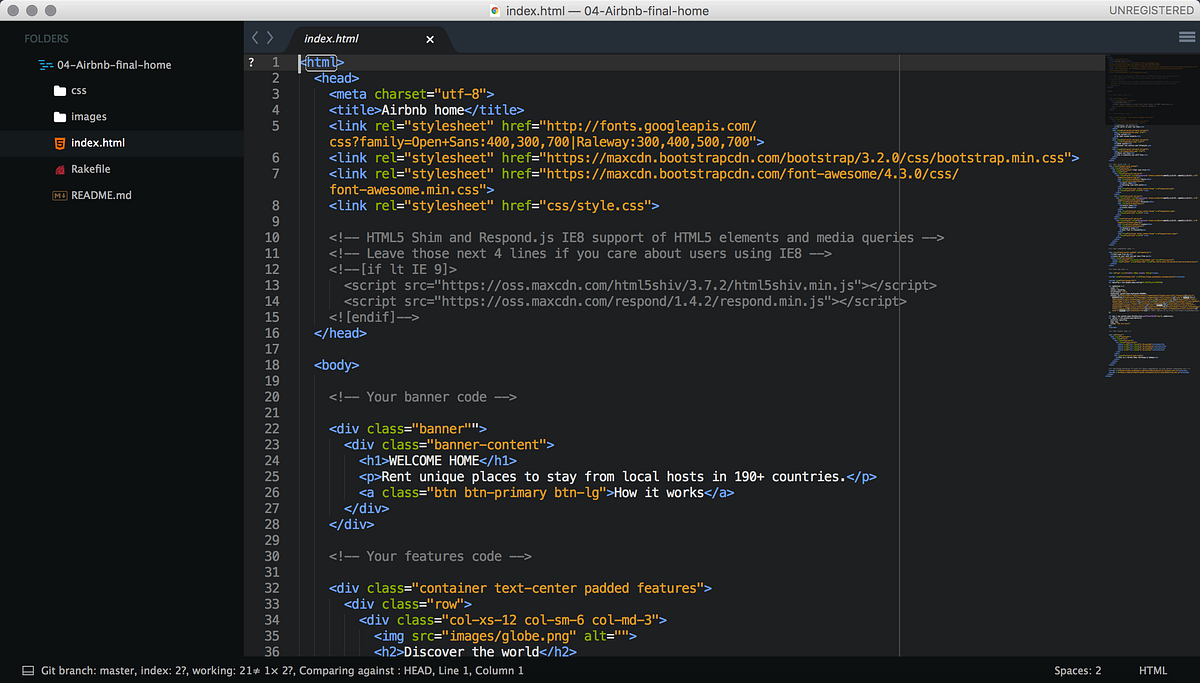
Task: Open README.md from the sidebar
Action: (101, 196)
